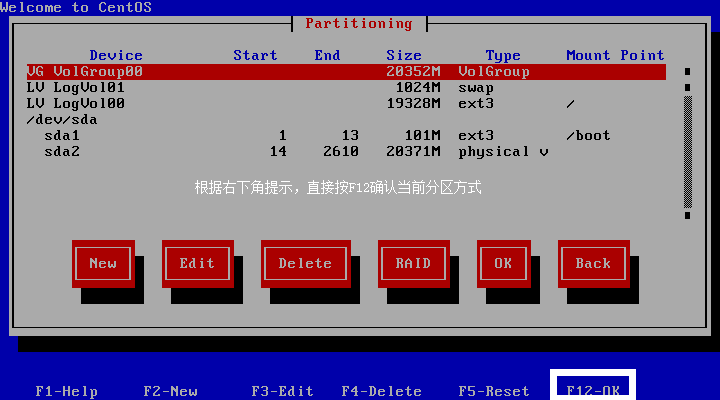Select the sda1 /boot partition row

pyautogui.click(x=346, y=135)
